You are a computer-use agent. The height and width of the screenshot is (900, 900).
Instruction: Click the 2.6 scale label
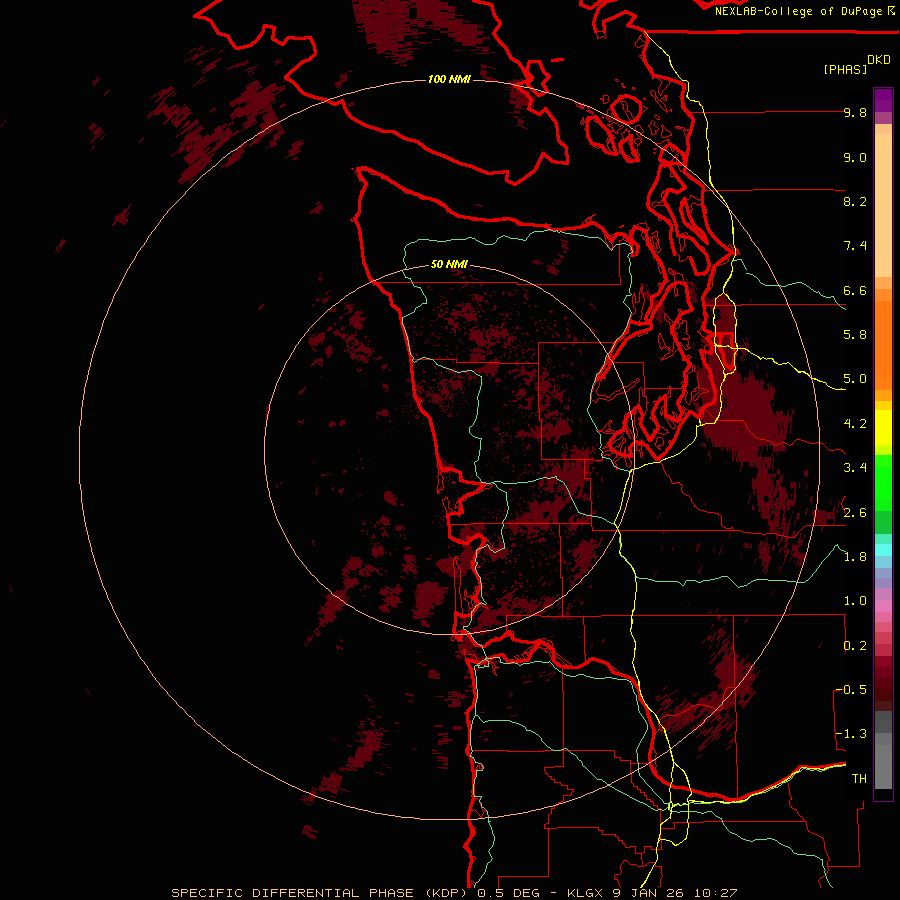click(x=855, y=513)
